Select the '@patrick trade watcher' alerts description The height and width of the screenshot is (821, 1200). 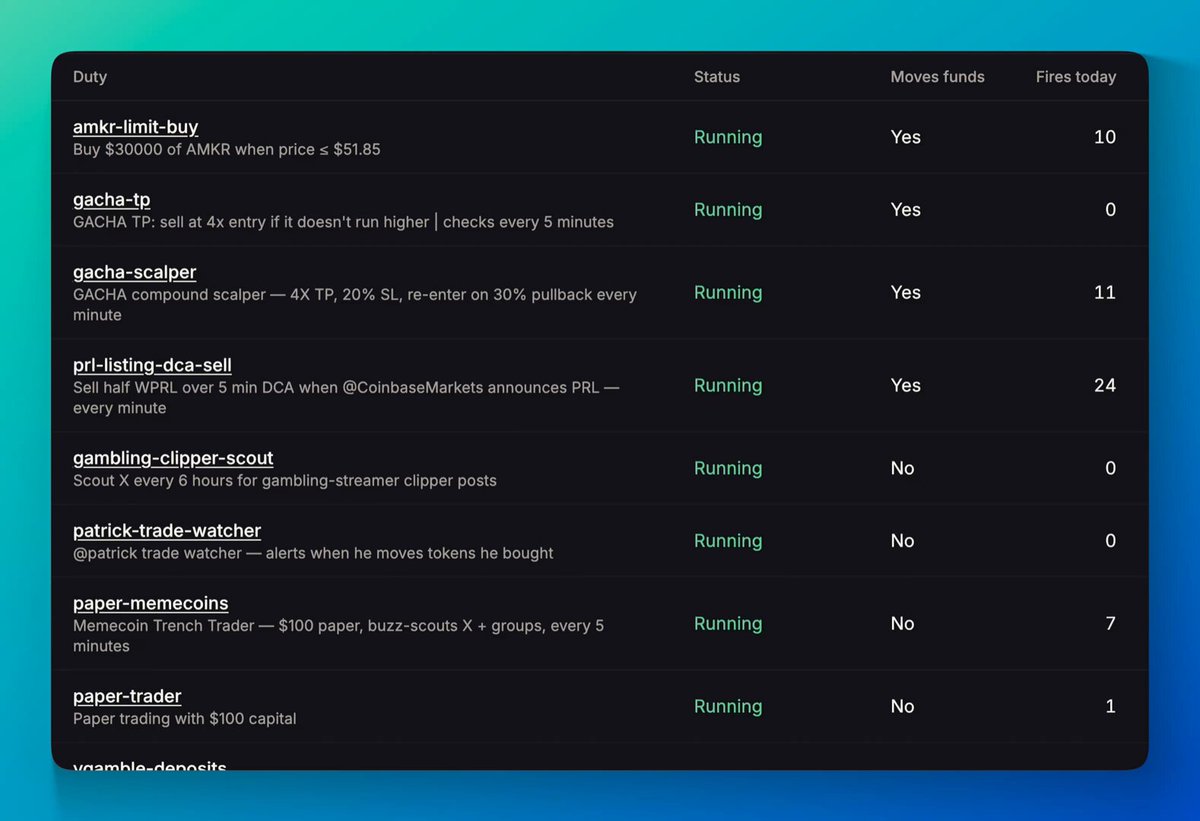[313, 553]
